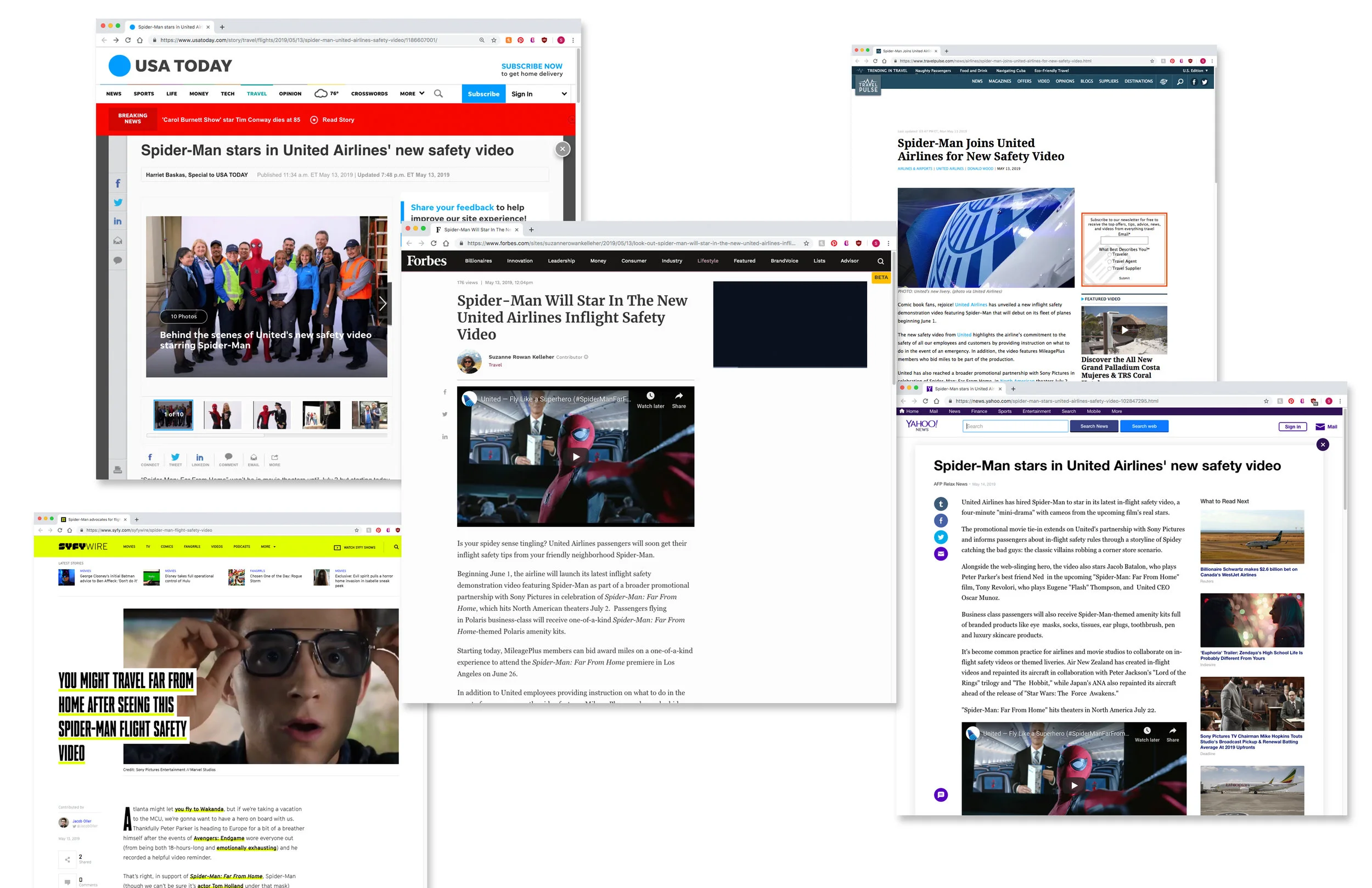This screenshot has width=1372, height=888.
Task: Open the USA Today site search magnifier
Action: coord(438,93)
